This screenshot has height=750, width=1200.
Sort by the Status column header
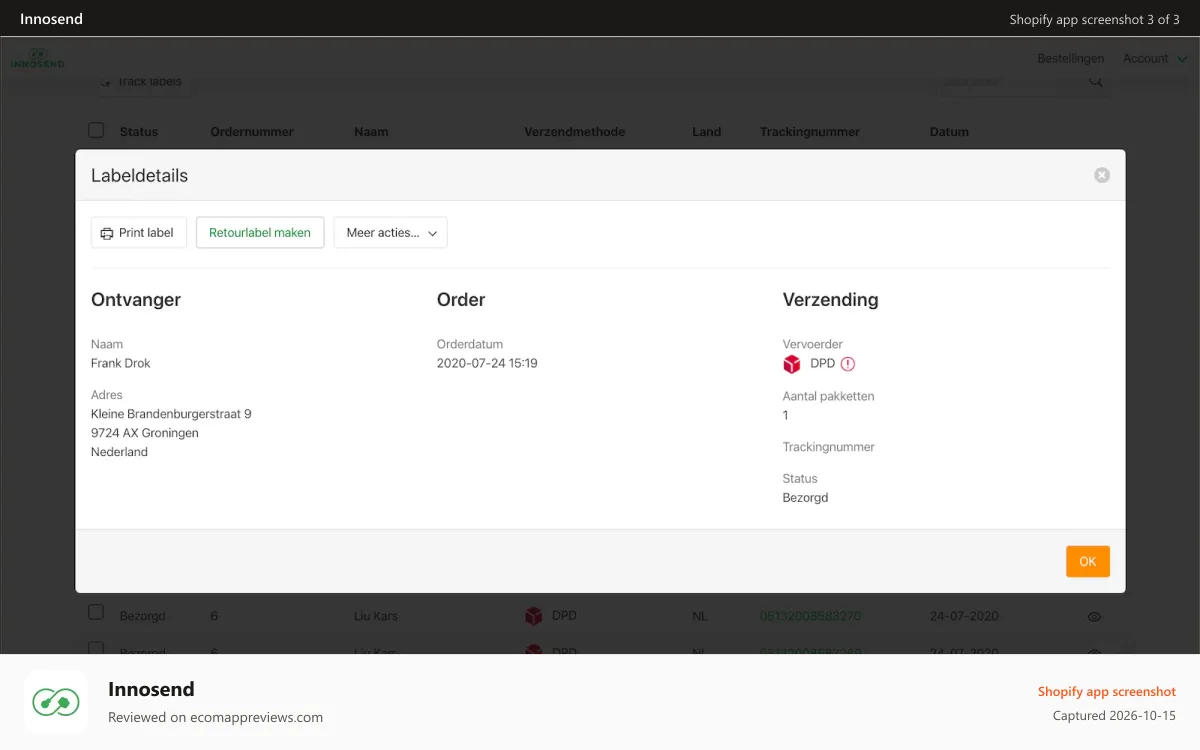[x=139, y=132]
